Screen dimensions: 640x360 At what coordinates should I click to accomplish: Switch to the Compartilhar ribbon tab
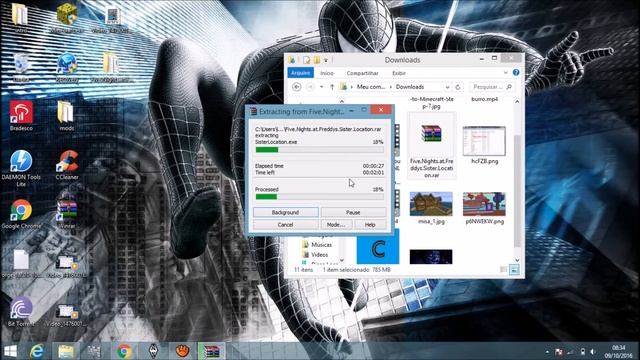click(362, 73)
